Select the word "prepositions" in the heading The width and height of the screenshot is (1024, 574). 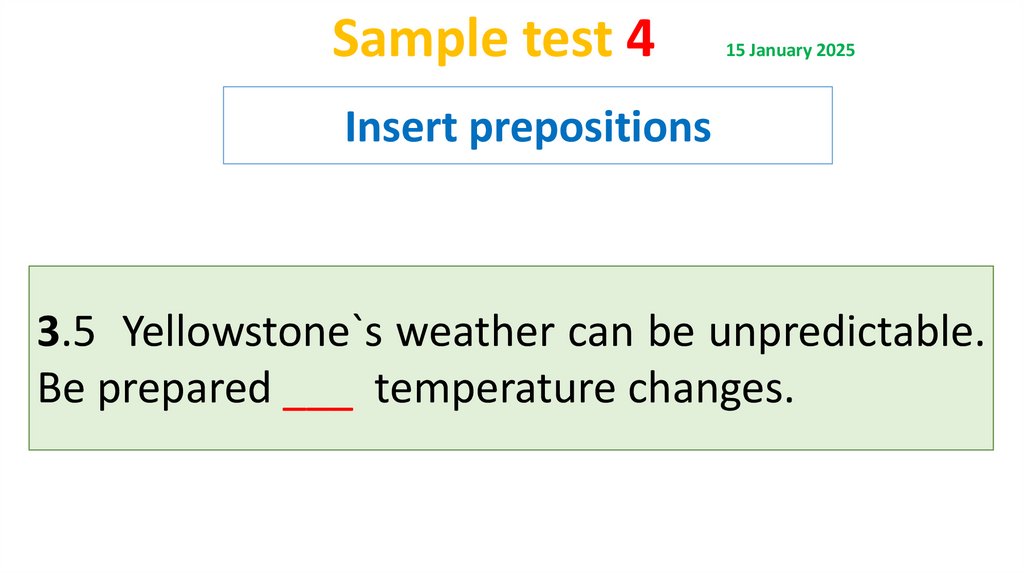click(x=598, y=127)
